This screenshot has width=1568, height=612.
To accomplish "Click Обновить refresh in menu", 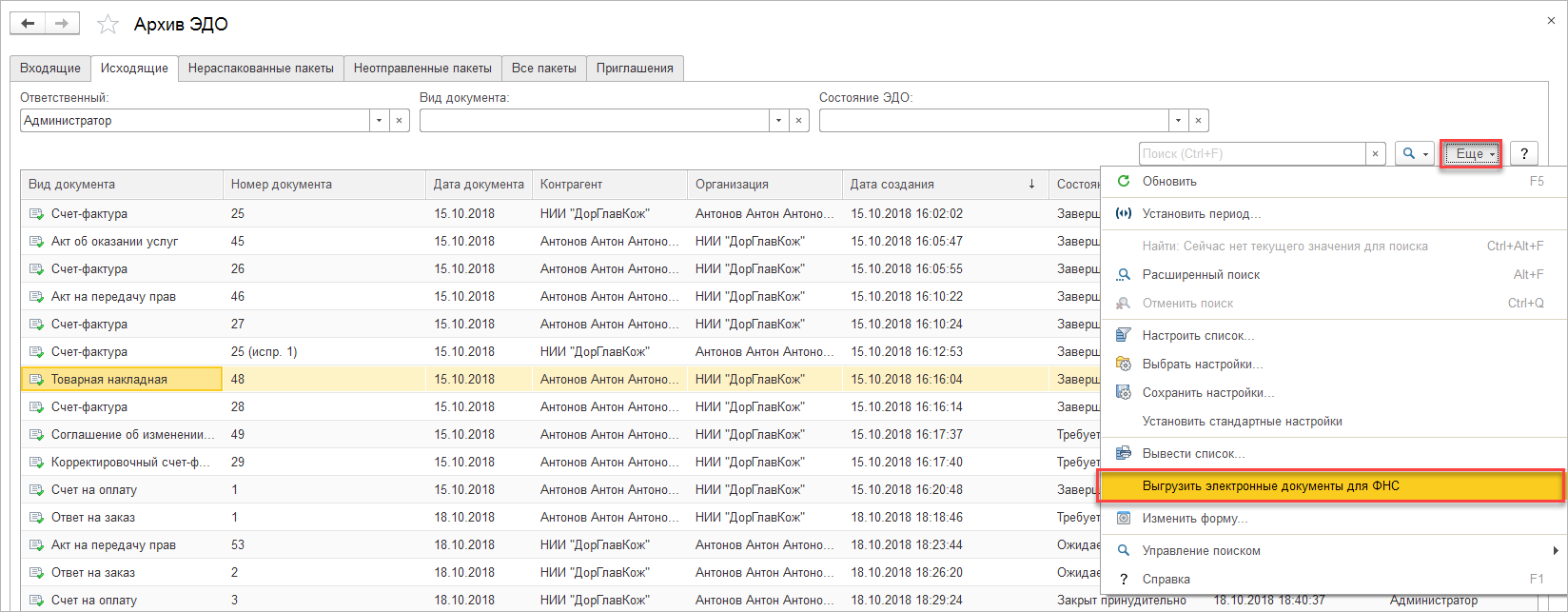I will tap(1168, 181).
